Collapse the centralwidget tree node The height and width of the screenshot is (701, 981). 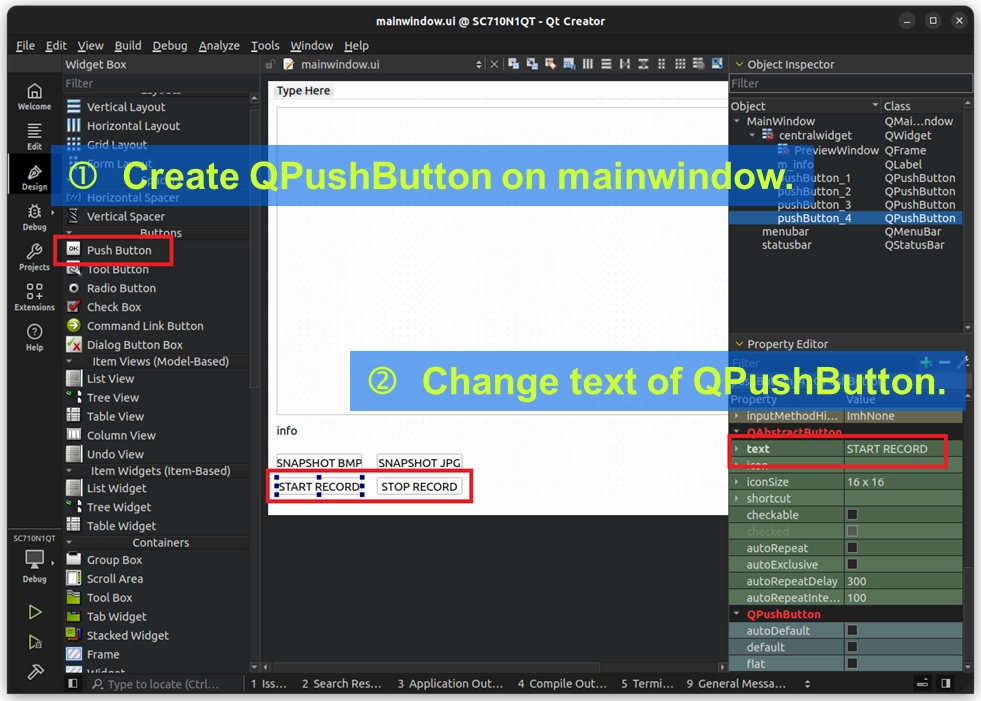752,135
